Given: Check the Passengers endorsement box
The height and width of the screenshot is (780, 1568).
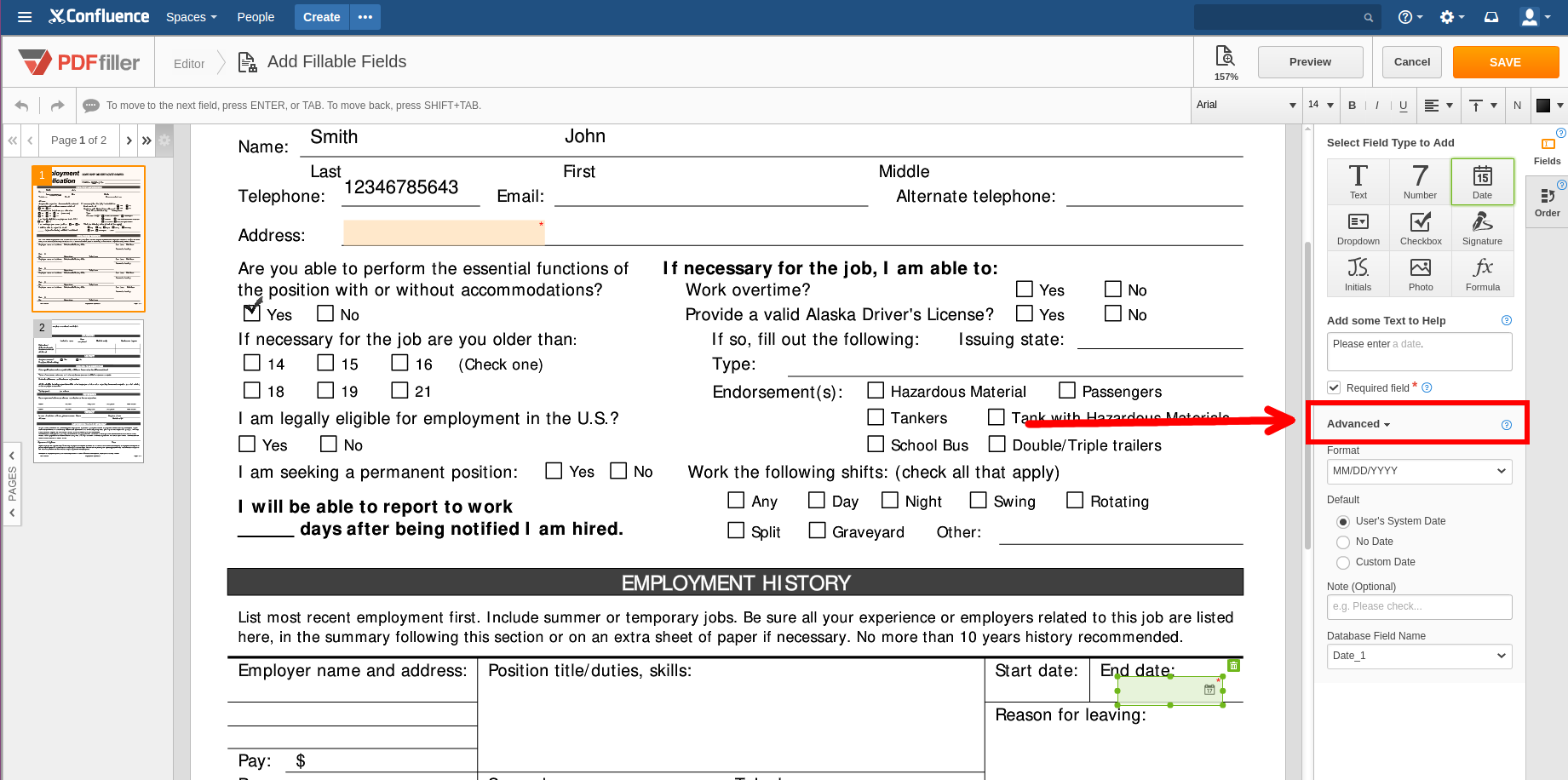Looking at the screenshot, I should [1066, 390].
